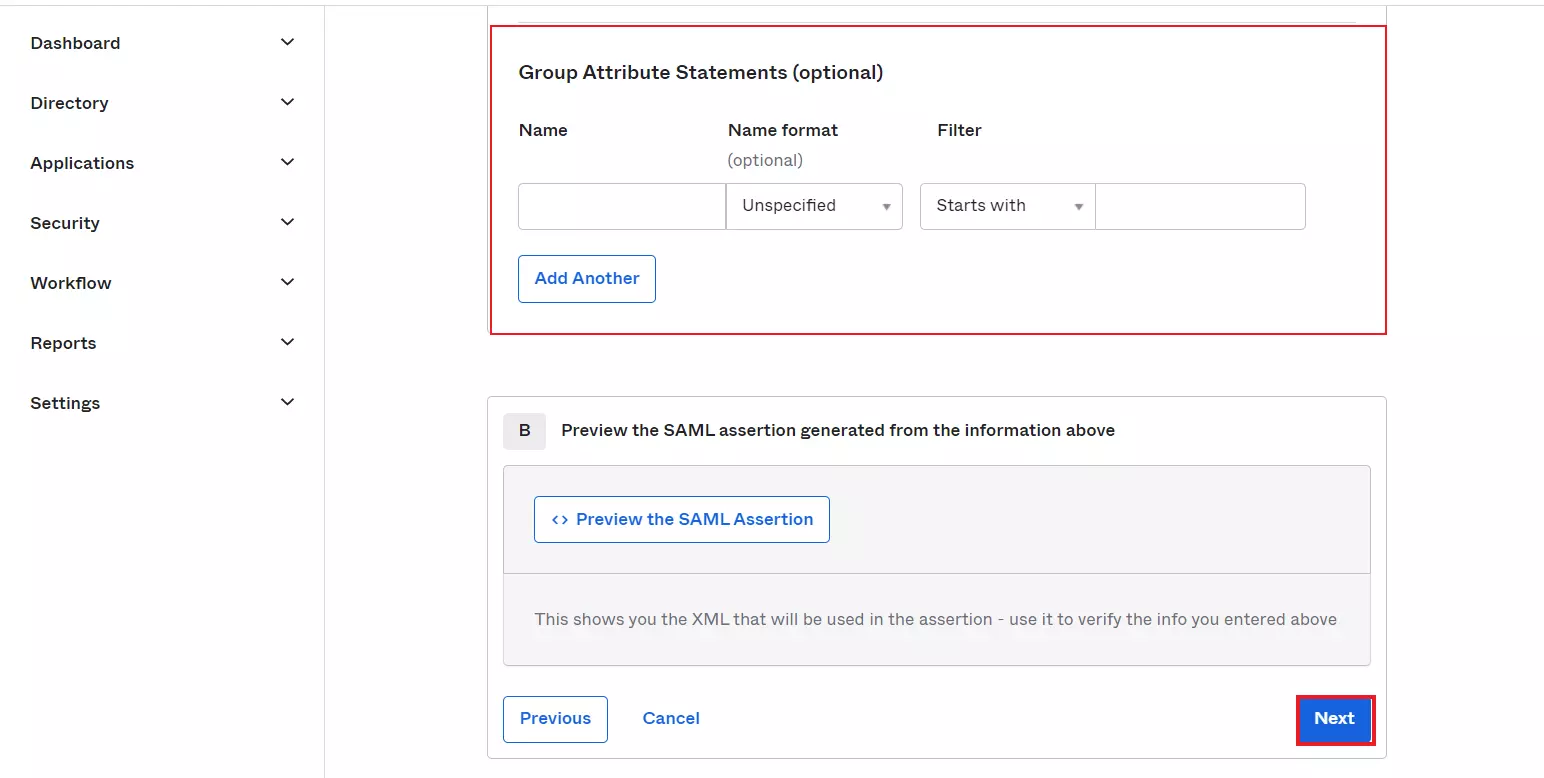Expand the Dashboard chevron in sidebar
The width and height of the screenshot is (1544, 778).
(x=288, y=42)
